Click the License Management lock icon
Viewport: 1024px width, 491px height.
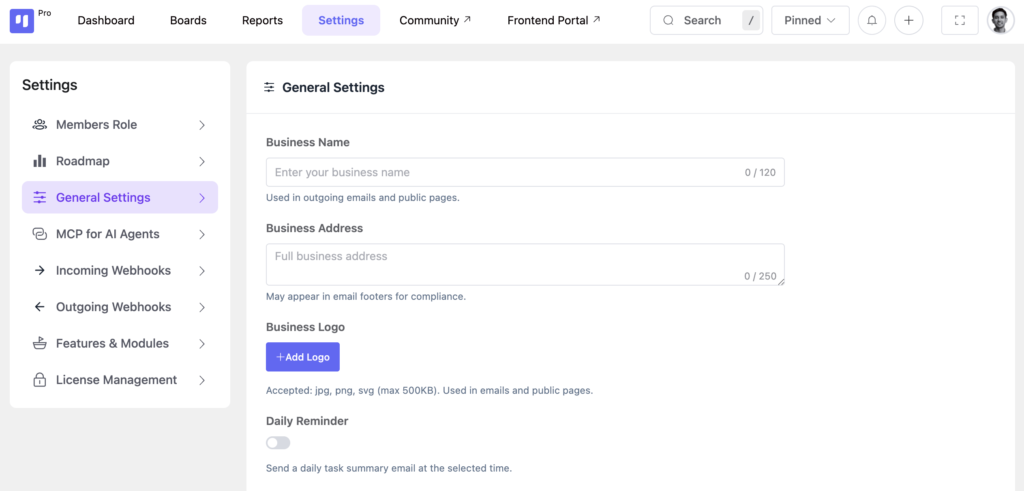[40, 380]
